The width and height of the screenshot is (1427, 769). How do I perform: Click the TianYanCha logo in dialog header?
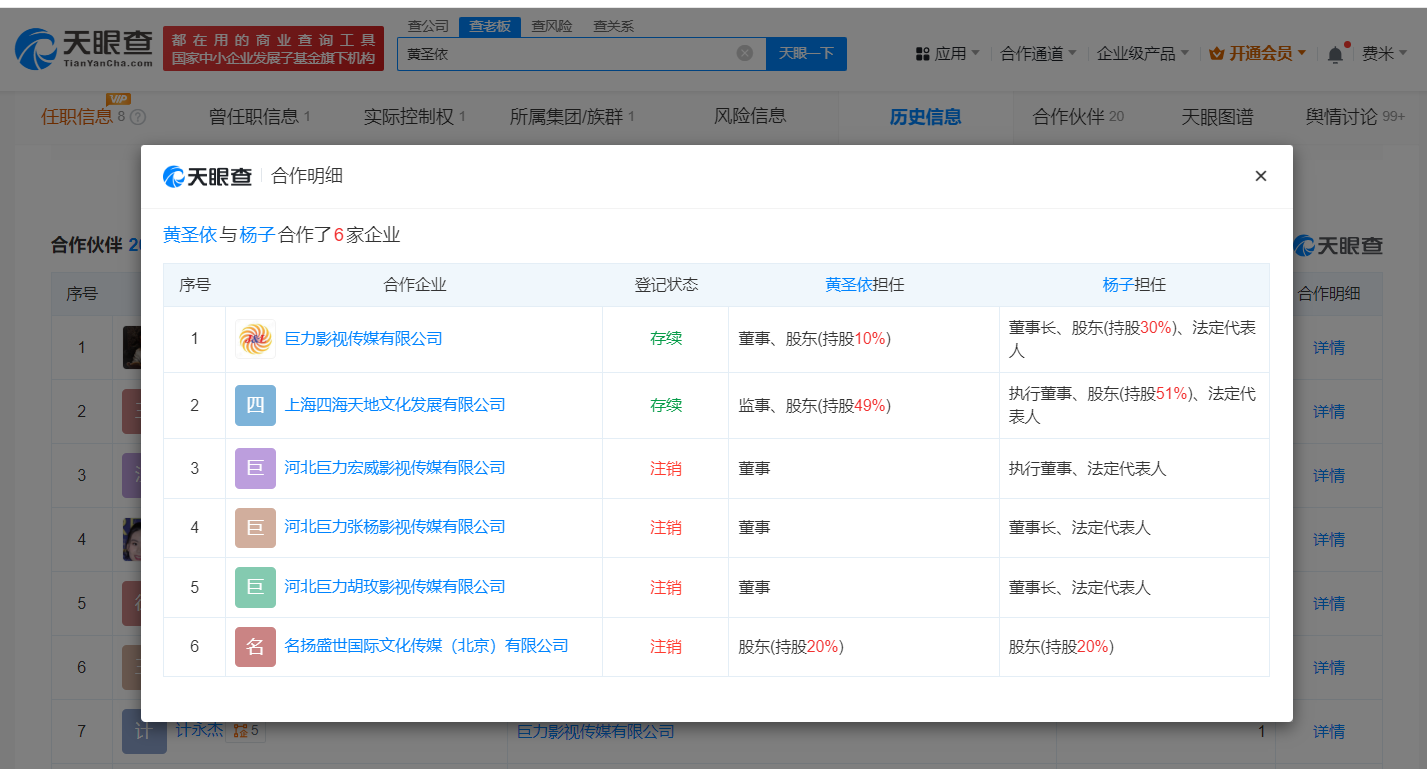coord(207,176)
